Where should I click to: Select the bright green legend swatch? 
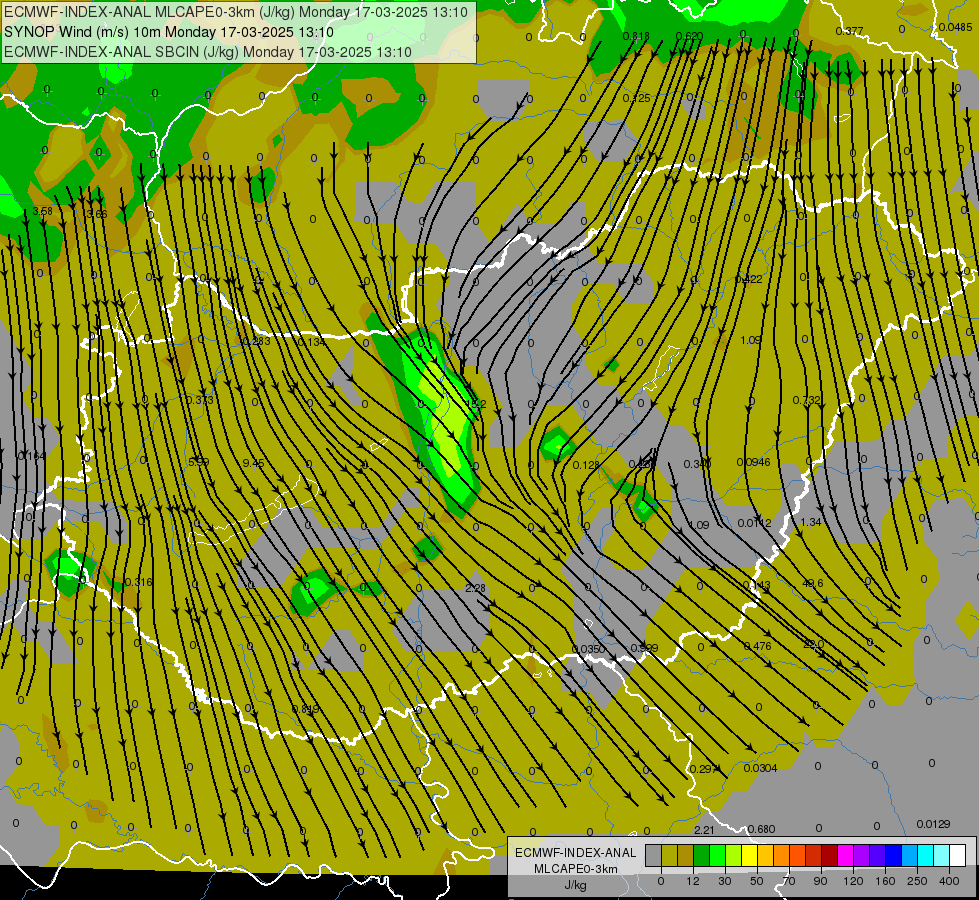[x=717, y=855]
